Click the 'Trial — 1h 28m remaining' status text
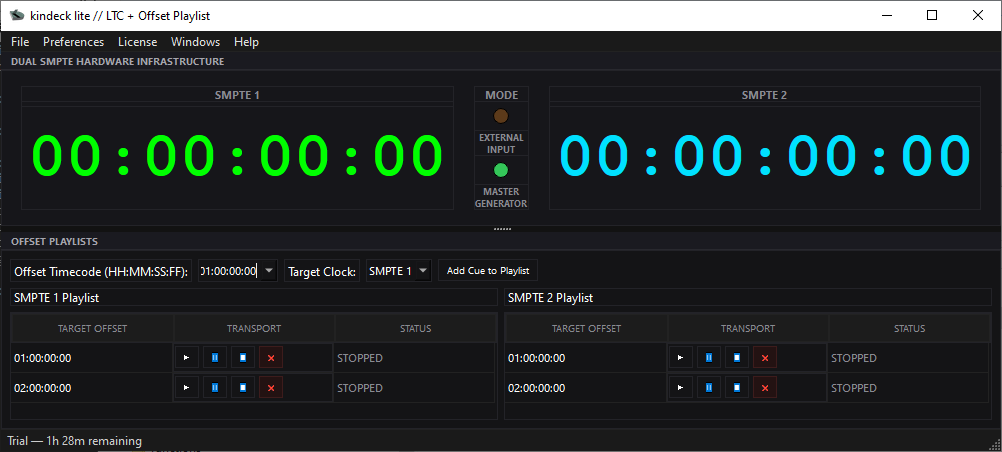 coord(75,440)
